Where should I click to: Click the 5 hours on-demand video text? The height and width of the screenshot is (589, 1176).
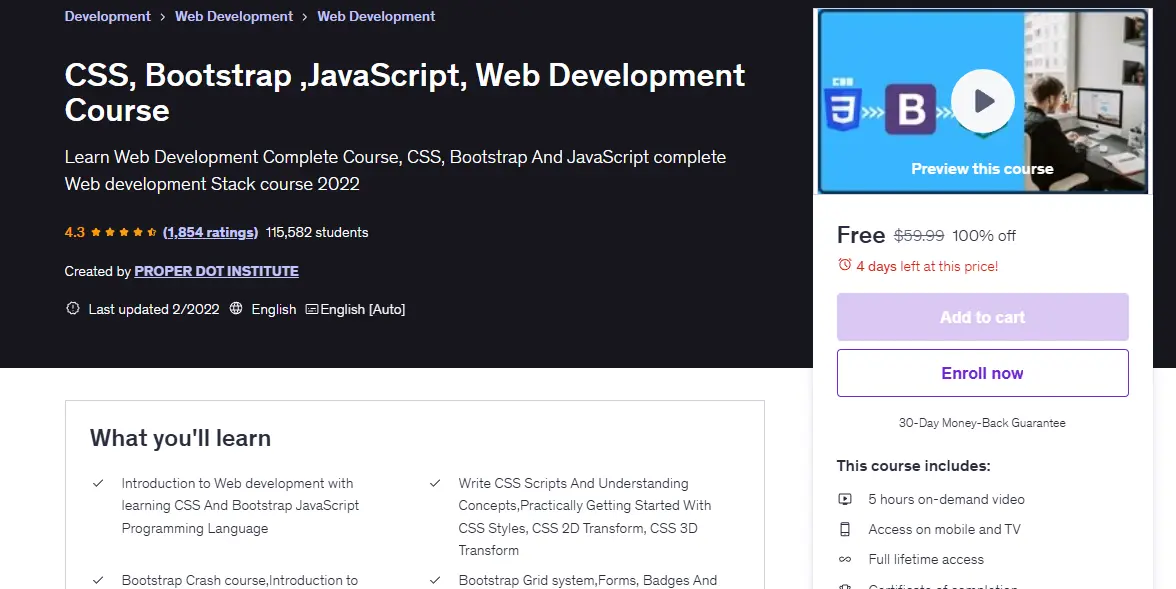point(946,499)
